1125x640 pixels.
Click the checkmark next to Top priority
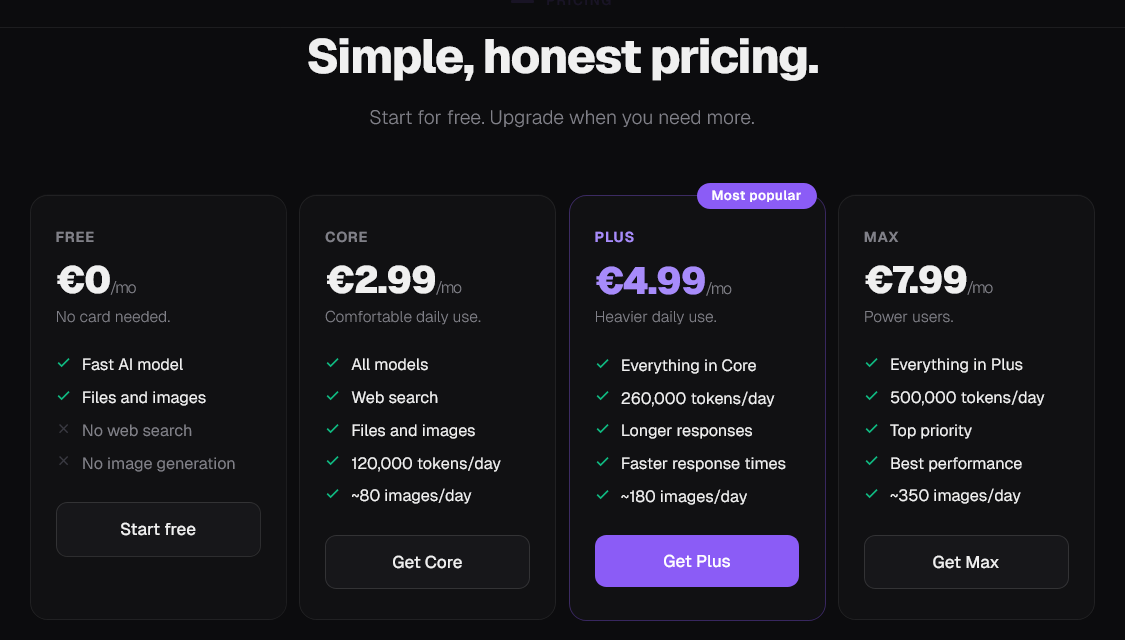pyautogui.click(x=872, y=430)
